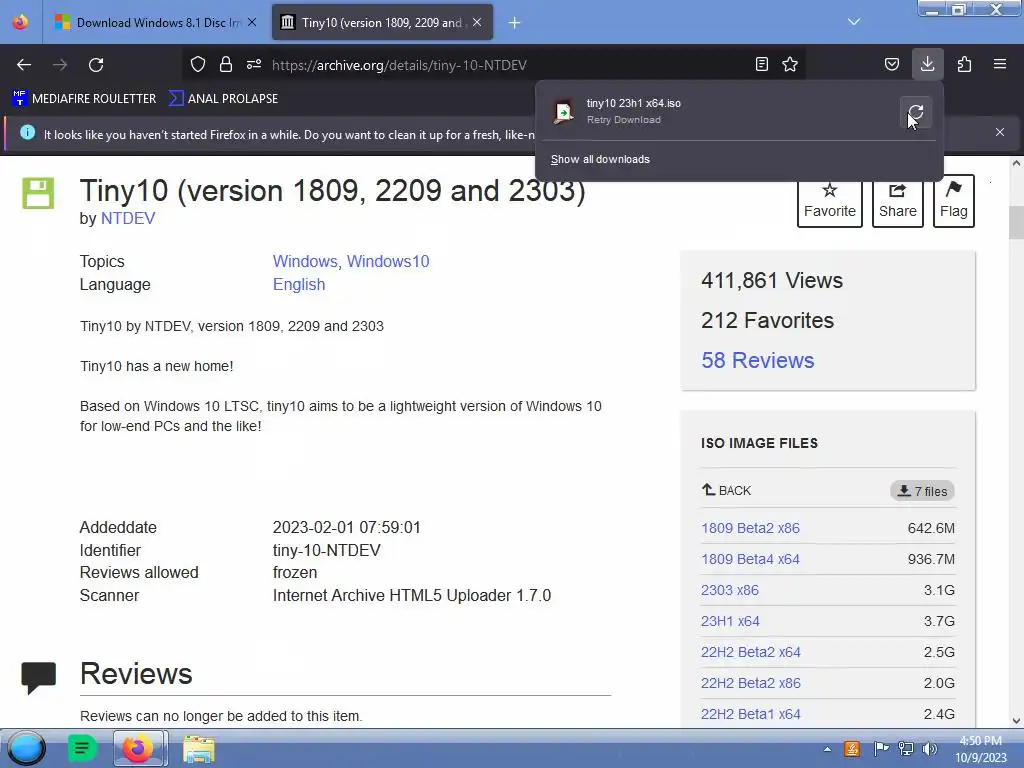Open the extensions puzzle icon

(964, 64)
